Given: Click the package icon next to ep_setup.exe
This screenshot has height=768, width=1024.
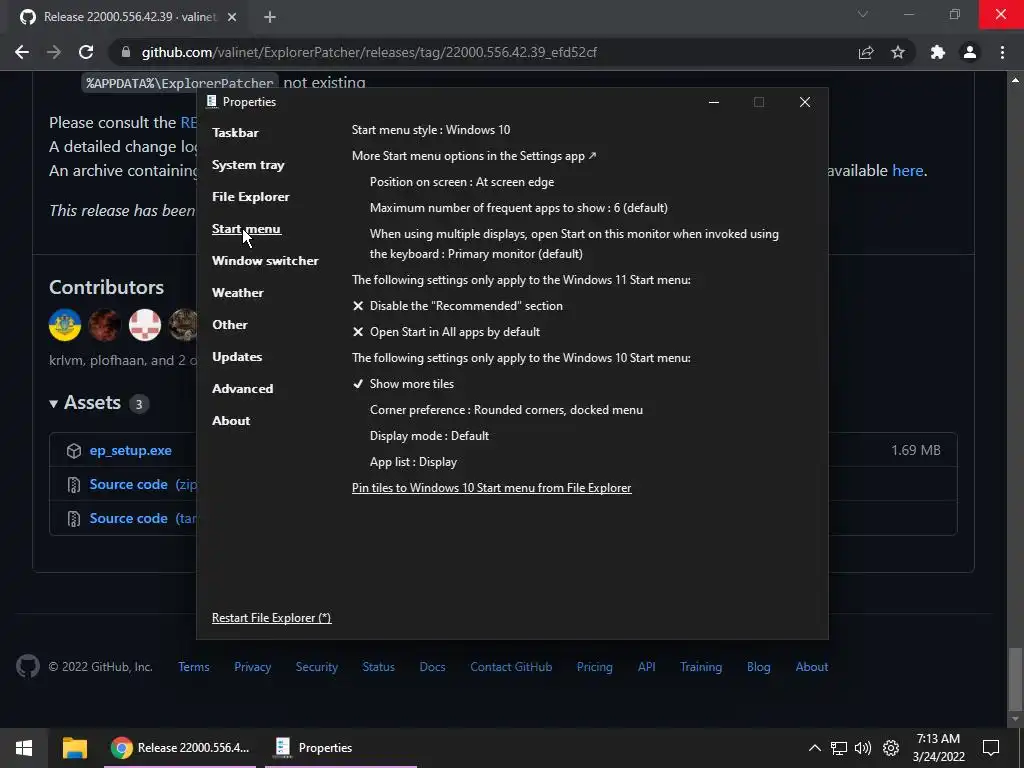Looking at the screenshot, I should [74, 451].
